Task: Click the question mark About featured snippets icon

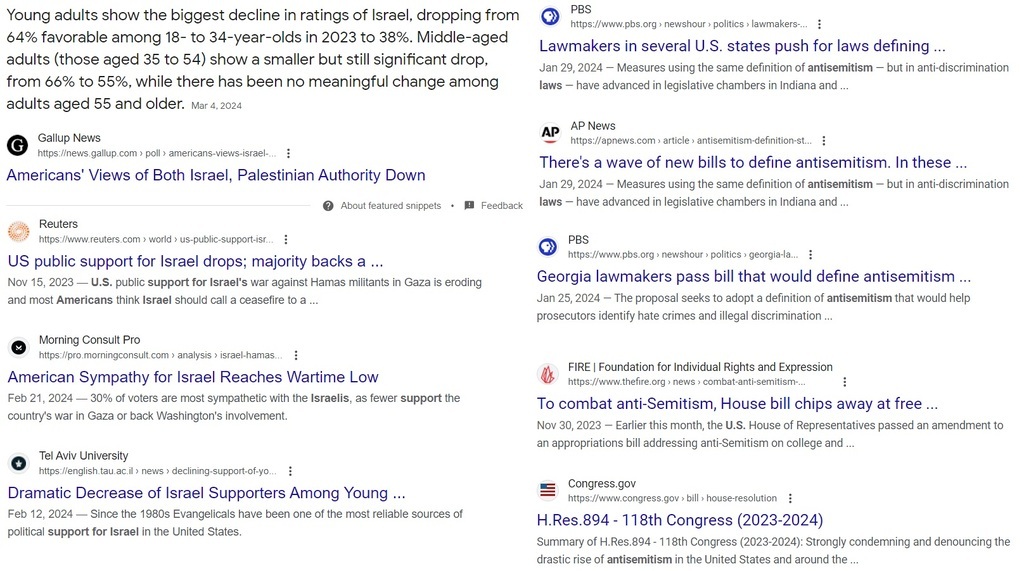Action: pyautogui.click(x=328, y=206)
